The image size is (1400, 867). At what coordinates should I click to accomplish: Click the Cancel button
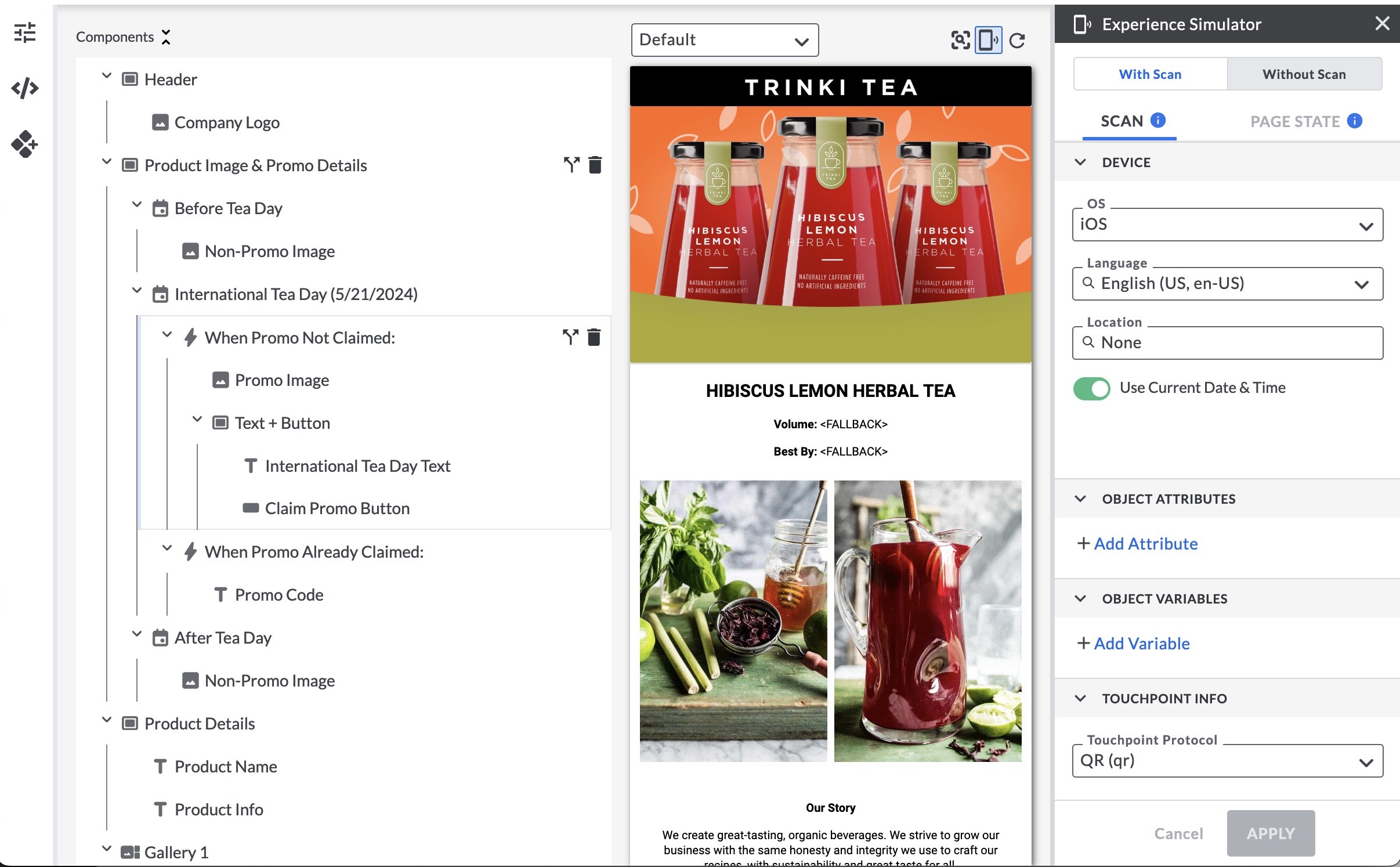pos(1178,834)
